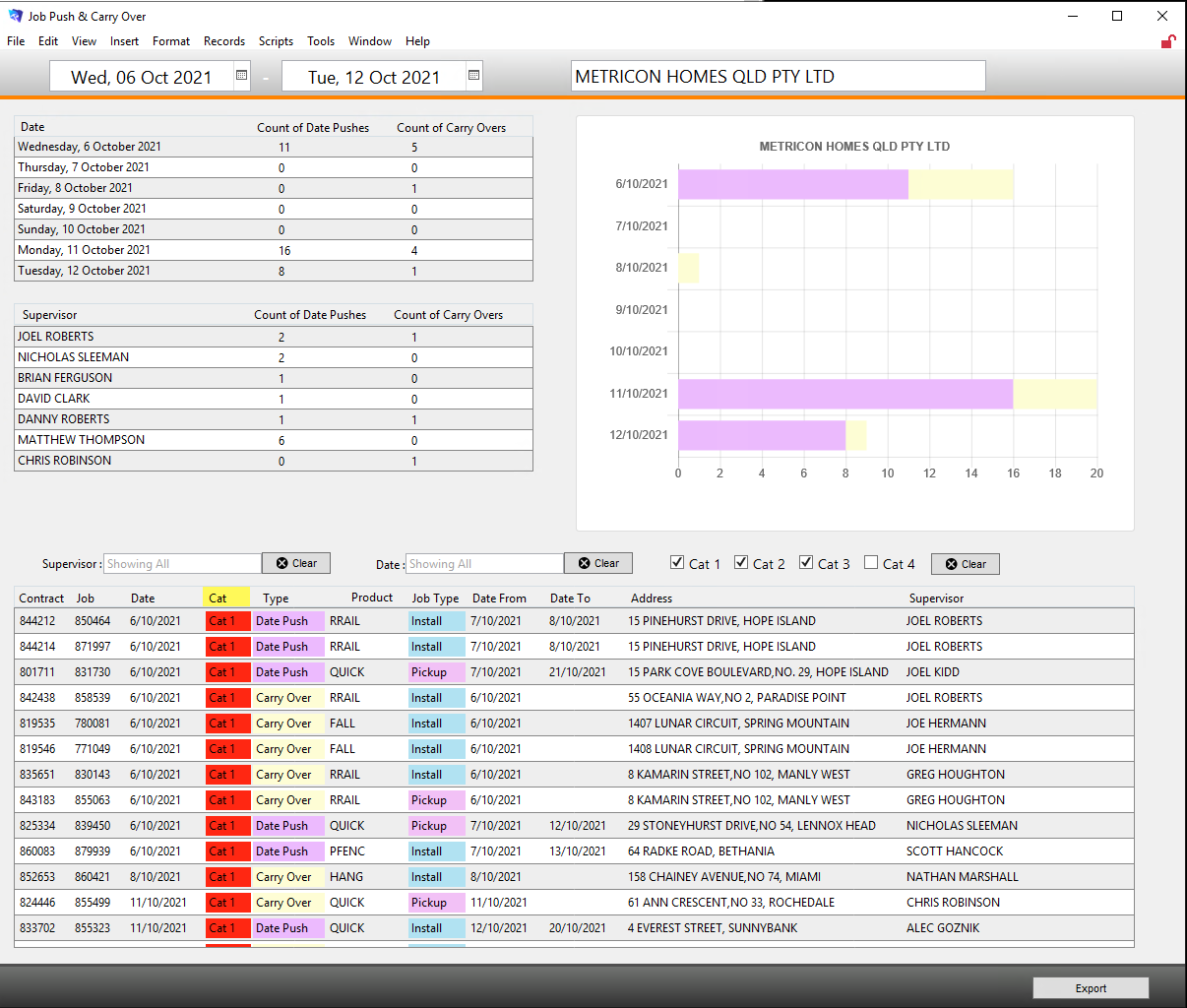The image size is (1187, 1008).
Task: Click the Date filter field
Action: click(x=484, y=563)
